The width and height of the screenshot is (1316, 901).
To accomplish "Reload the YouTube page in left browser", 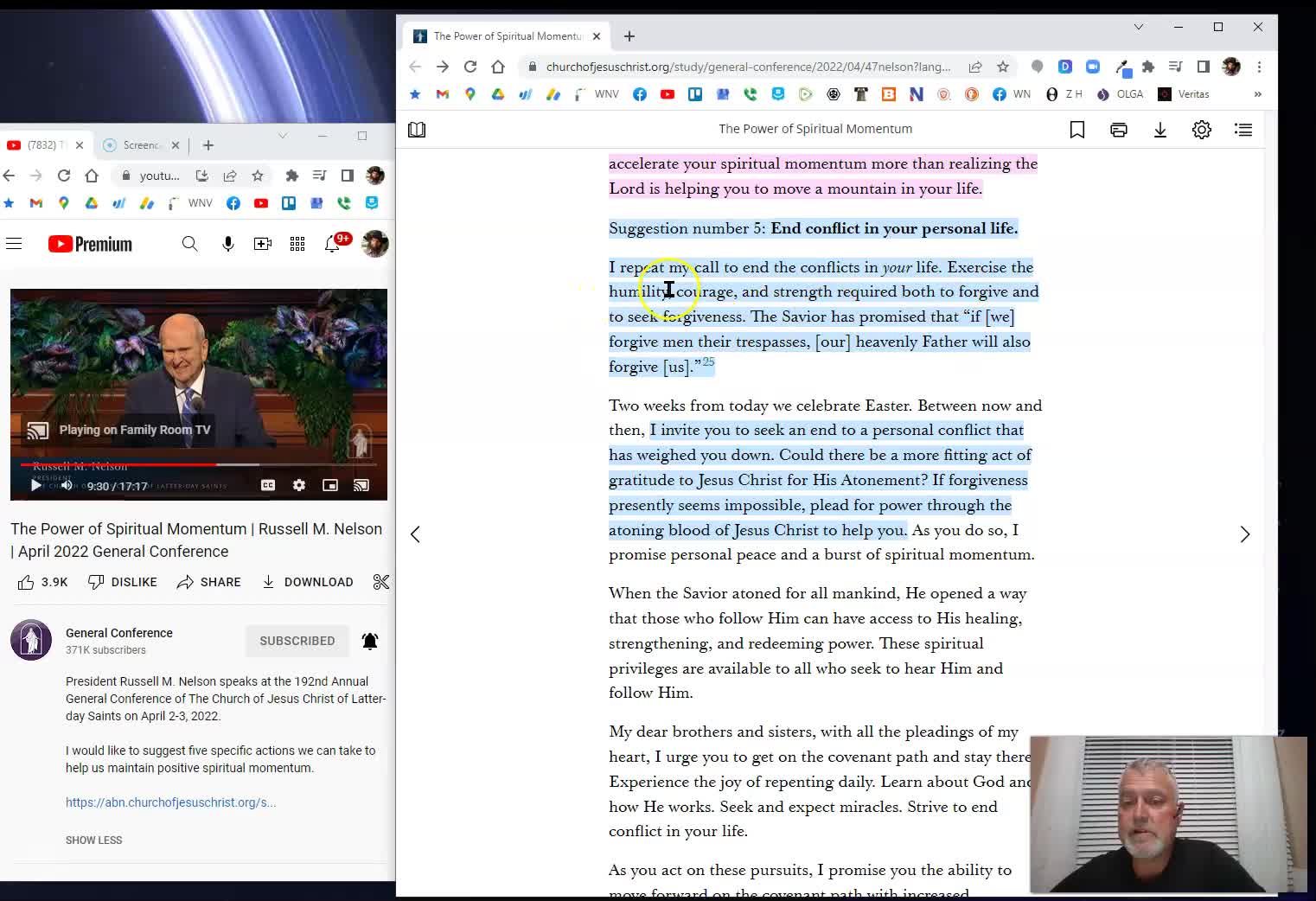I will tap(64, 176).
